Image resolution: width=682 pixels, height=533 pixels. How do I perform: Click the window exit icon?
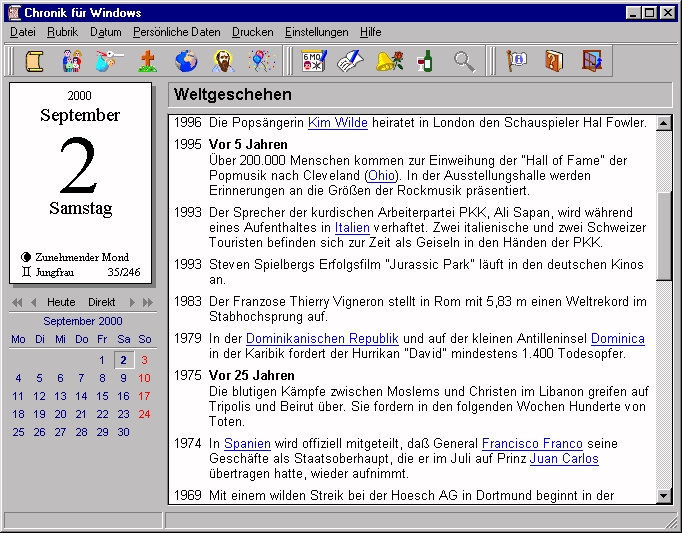(592, 61)
